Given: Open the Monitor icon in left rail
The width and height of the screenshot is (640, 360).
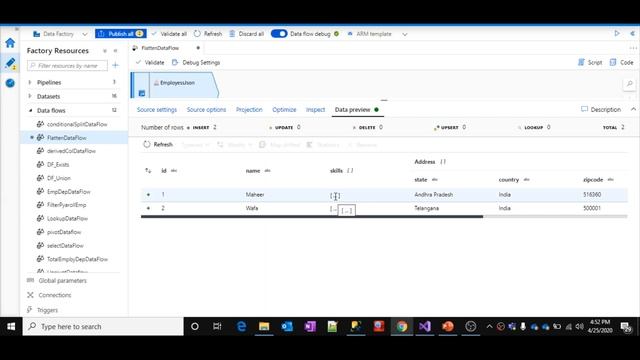Looking at the screenshot, I should click(10, 83).
